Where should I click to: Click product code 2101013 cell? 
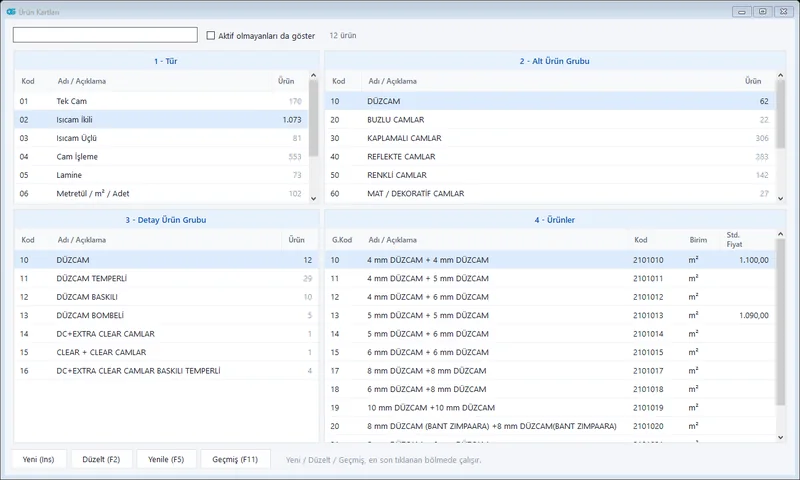648,315
